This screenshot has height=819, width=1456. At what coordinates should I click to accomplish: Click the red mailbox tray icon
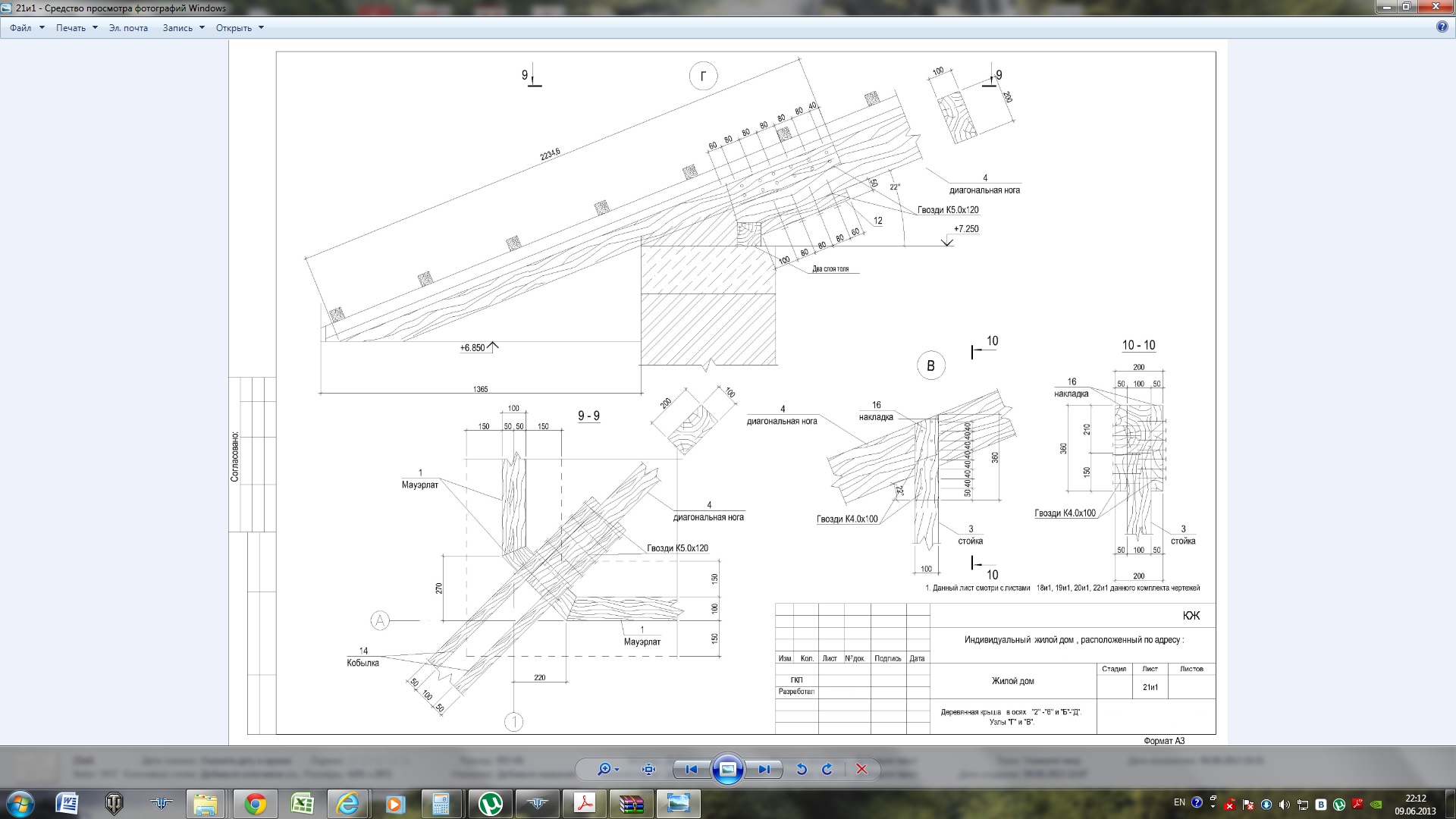pos(1229,805)
